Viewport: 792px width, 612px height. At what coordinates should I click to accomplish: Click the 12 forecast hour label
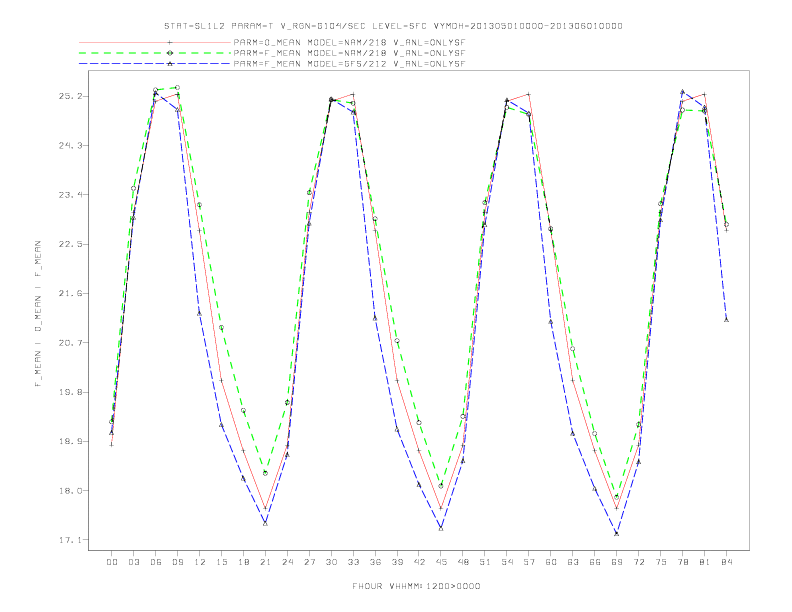pos(200,562)
